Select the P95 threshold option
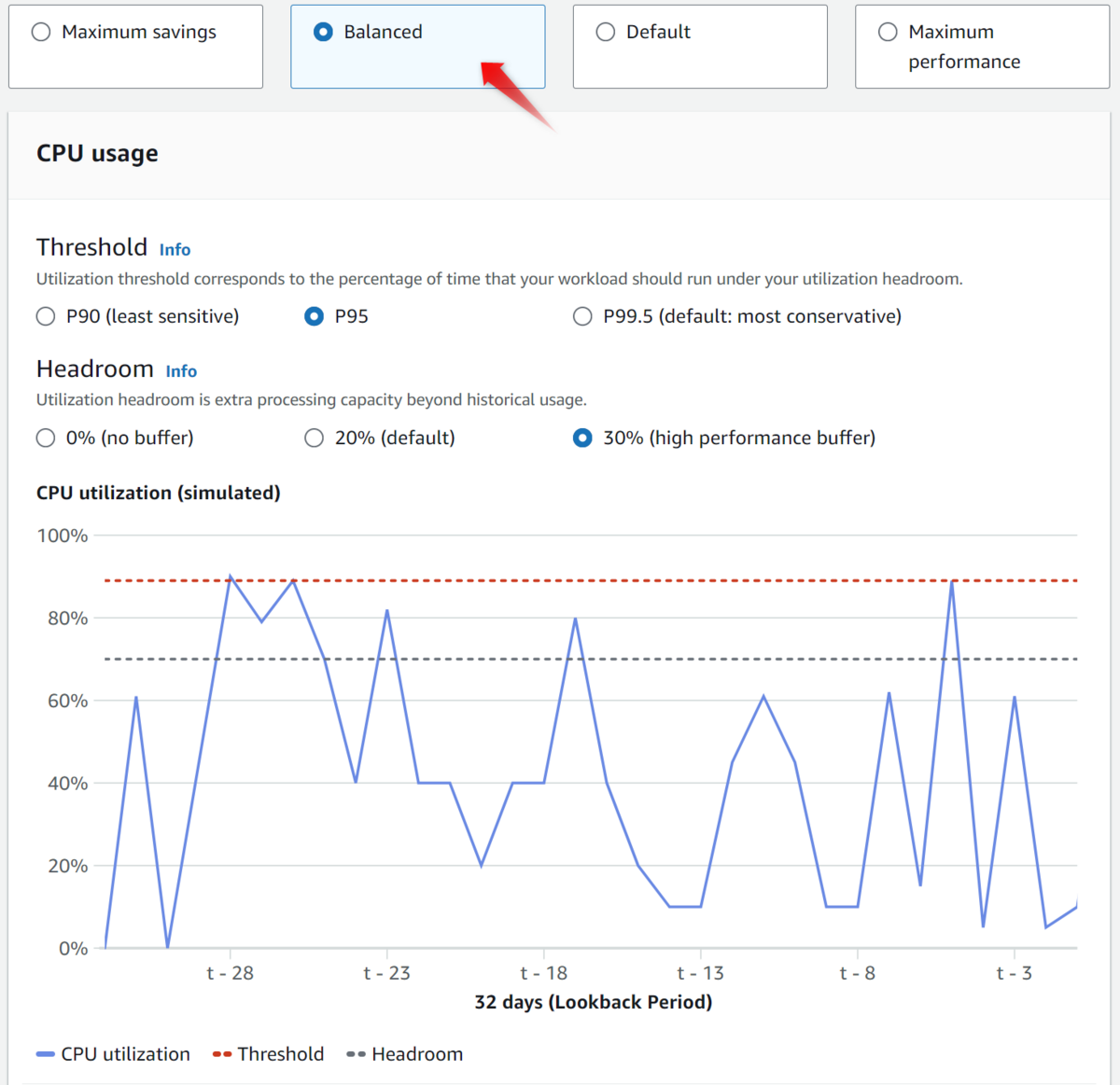This screenshot has width=1120, height=1085. [336, 316]
